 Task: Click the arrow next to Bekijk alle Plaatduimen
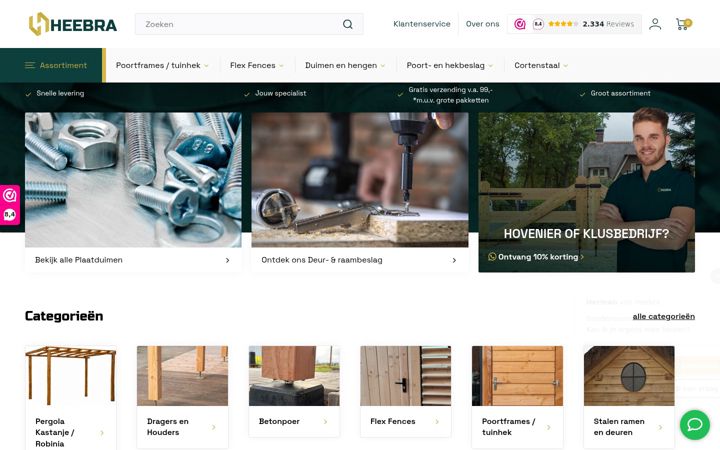click(x=227, y=260)
